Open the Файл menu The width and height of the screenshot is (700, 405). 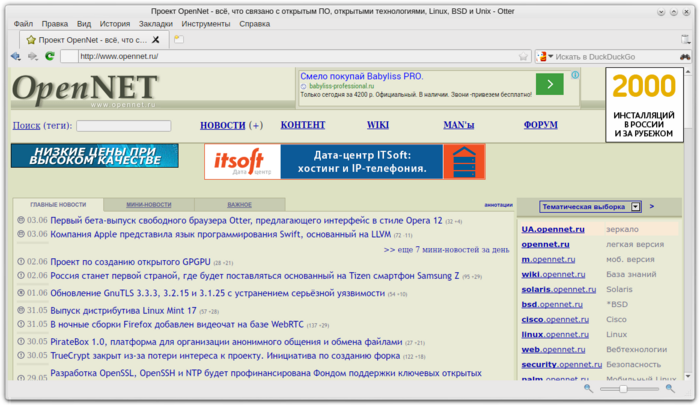pos(23,24)
